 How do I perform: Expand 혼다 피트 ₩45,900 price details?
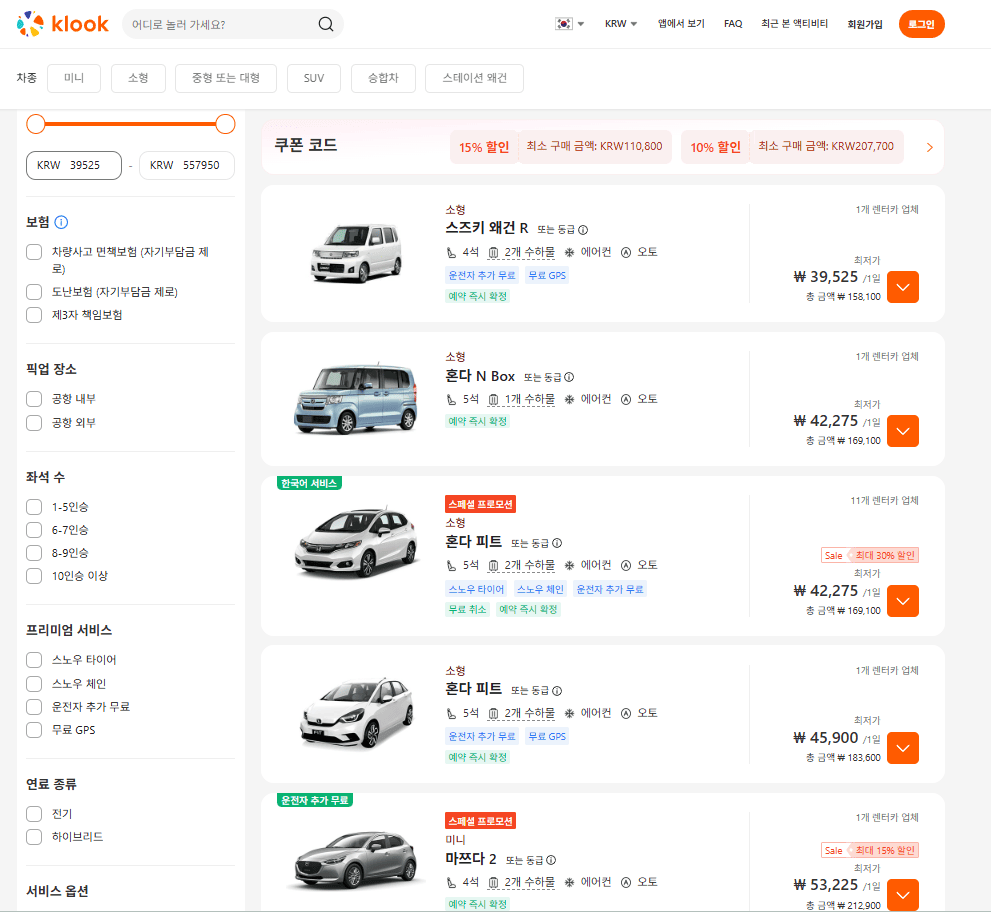coord(903,748)
